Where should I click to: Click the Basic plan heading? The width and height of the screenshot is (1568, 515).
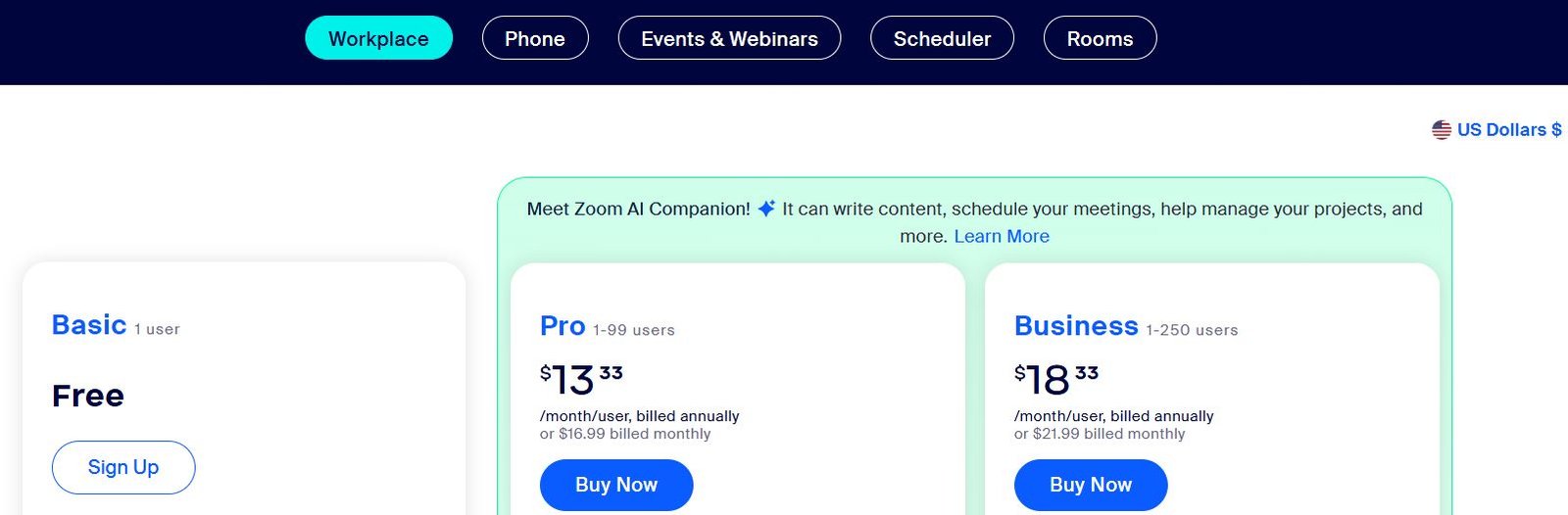[89, 325]
